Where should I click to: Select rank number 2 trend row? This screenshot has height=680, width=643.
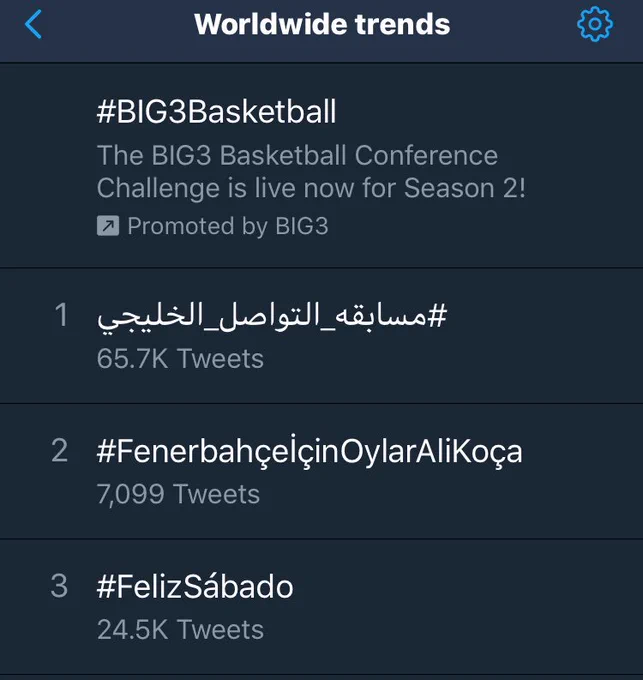pos(321,471)
